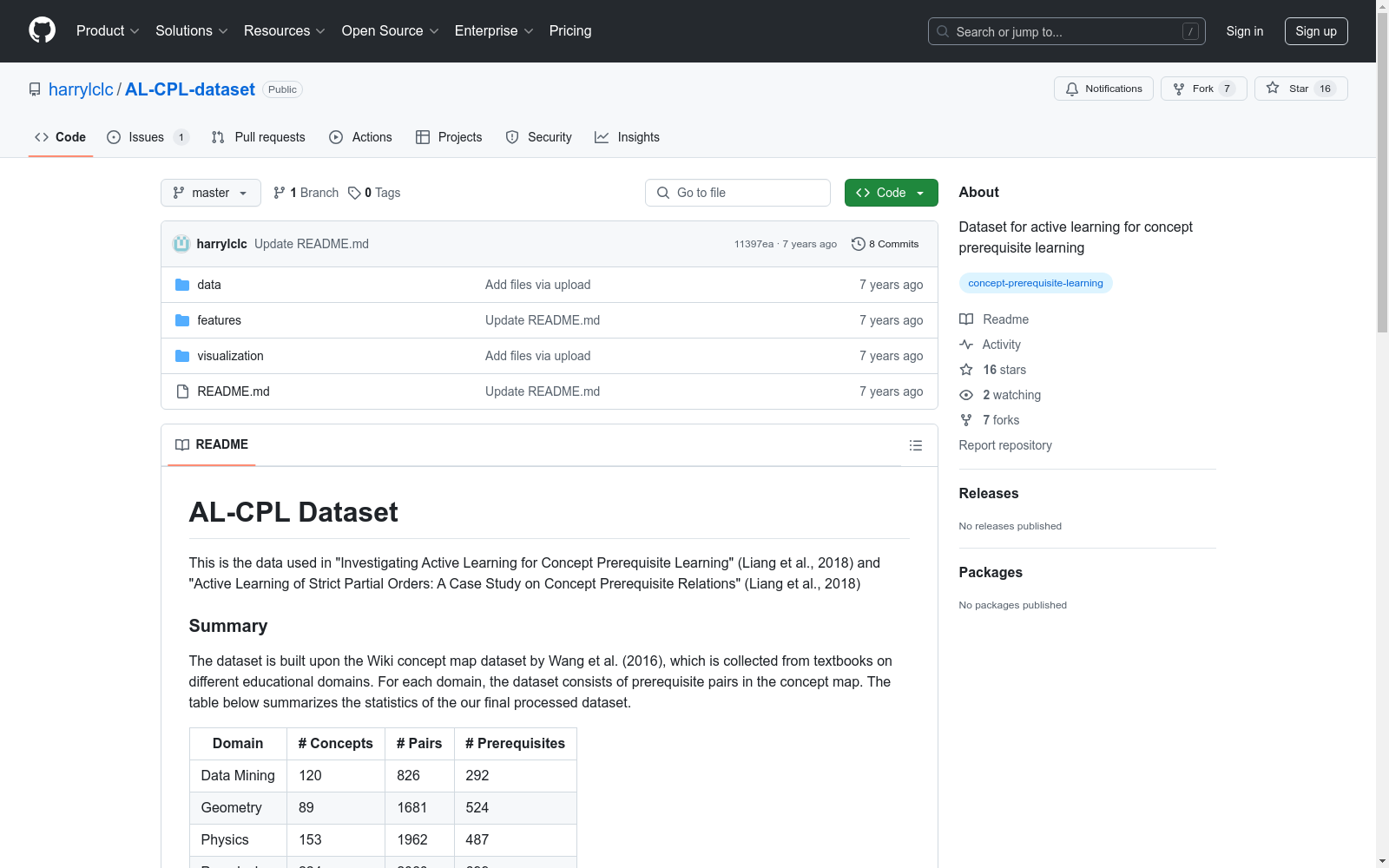Screen dimensions: 1389x868
Task: Click the book icon next to Readme
Action: pos(966,319)
